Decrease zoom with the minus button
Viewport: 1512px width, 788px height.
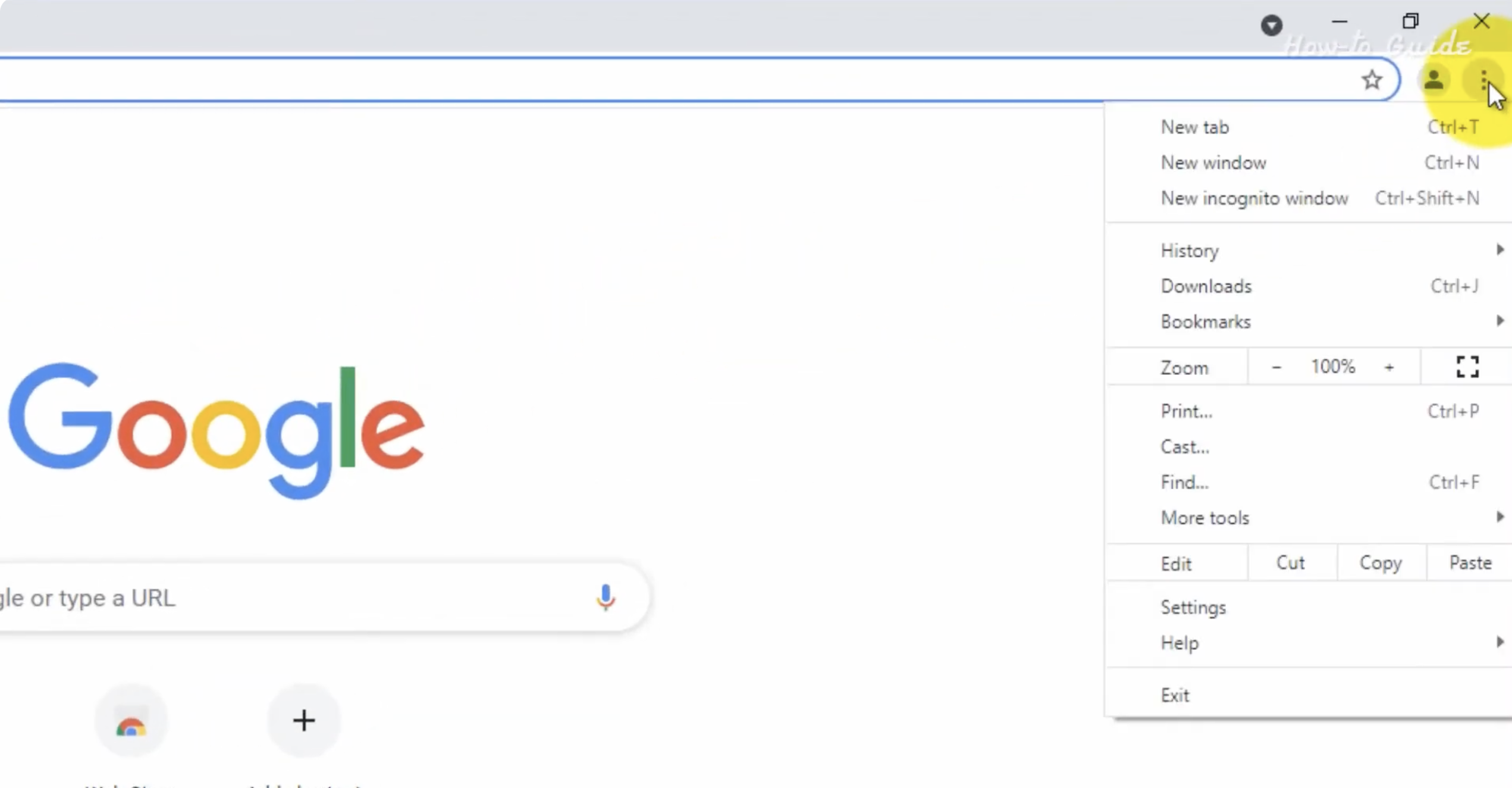pyautogui.click(x=1276, y=367)
